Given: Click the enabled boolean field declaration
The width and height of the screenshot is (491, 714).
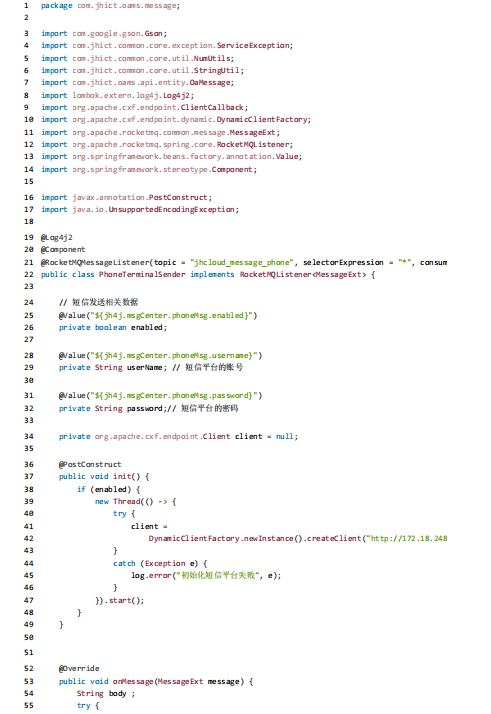Looking at the screenshot, I should tap(113, 327).
